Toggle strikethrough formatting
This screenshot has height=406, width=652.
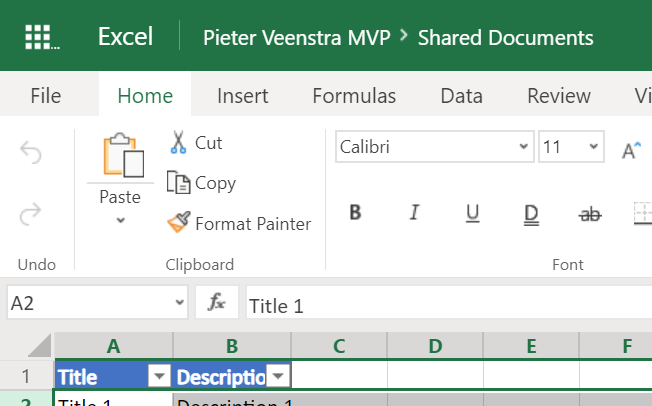(590, 214)
